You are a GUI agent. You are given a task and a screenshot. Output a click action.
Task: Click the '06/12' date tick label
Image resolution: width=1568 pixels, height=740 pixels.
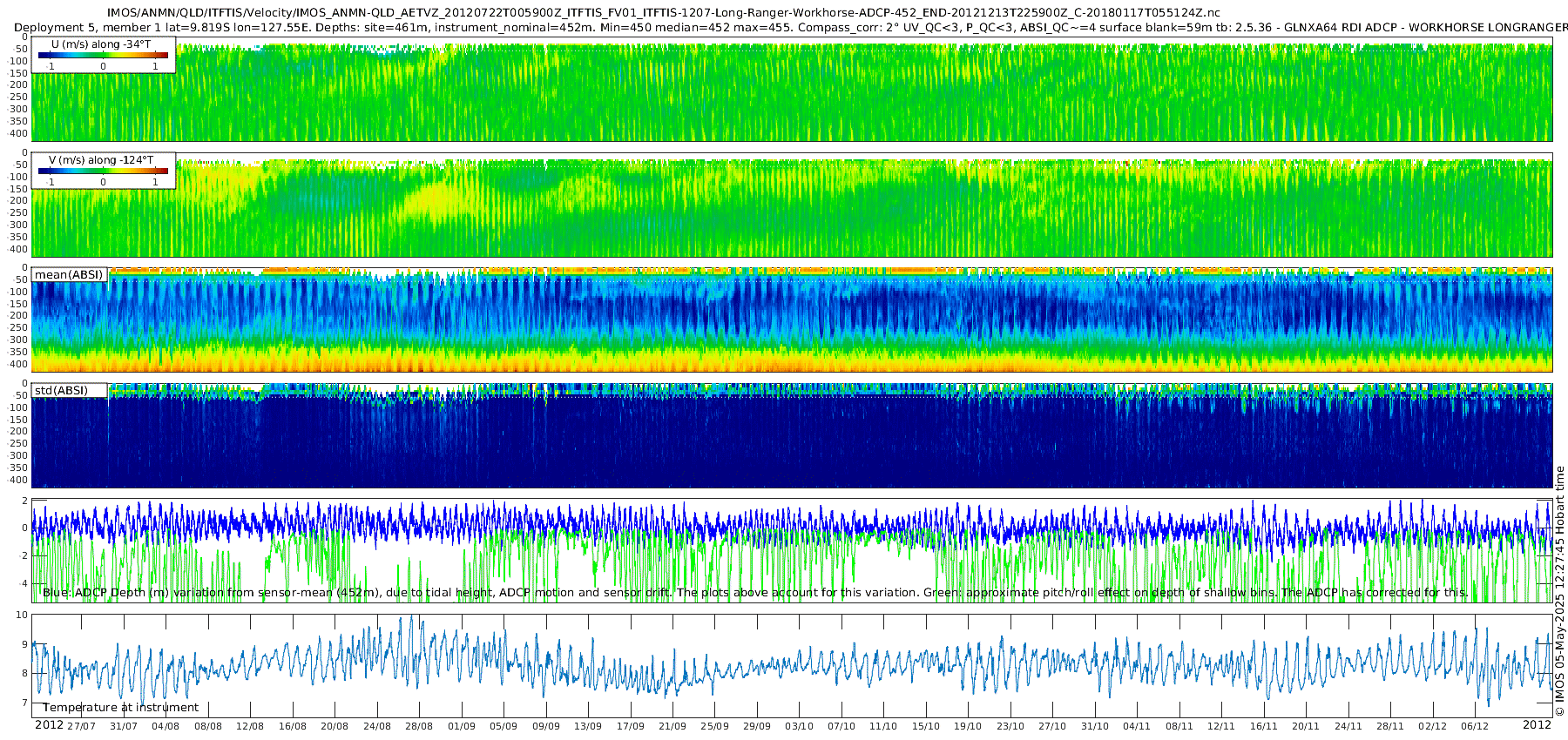(x=1475, y=726)
